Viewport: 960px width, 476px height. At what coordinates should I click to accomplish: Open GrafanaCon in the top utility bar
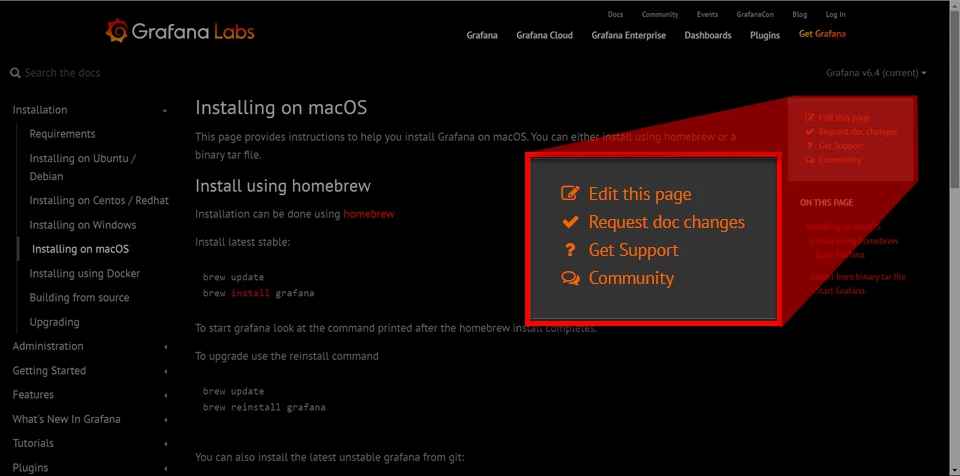(x=755, y=14)
